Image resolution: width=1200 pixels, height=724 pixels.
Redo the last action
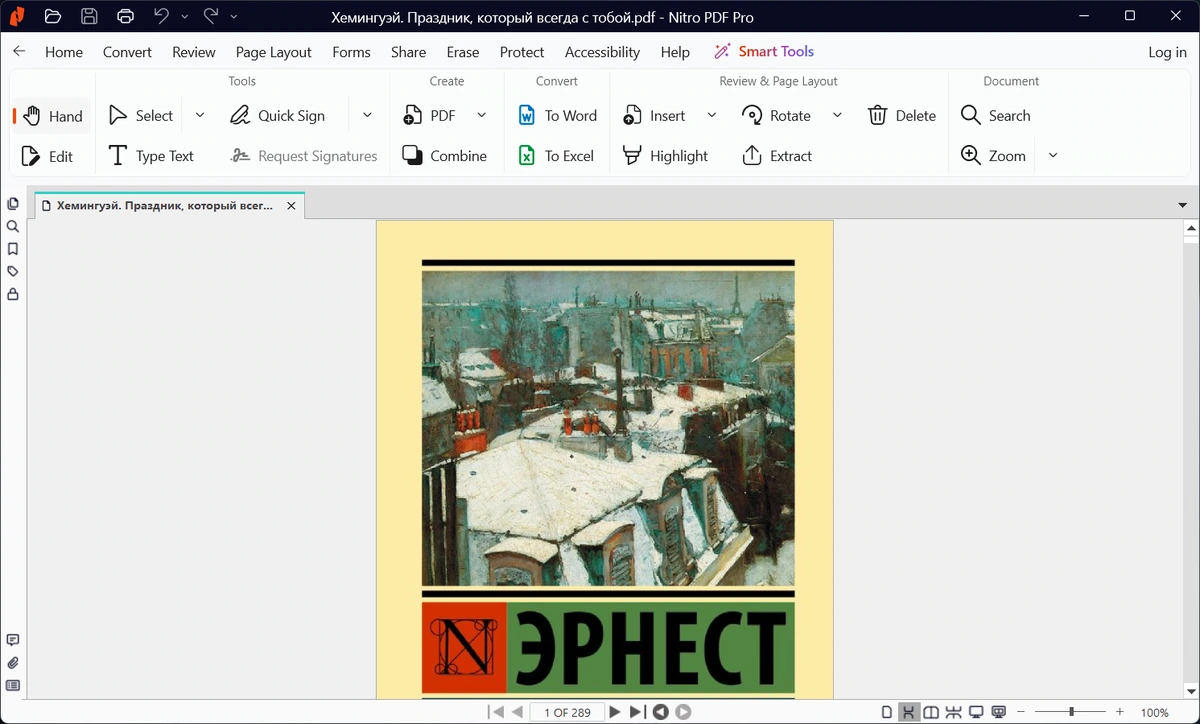click(x=210, y=16)
